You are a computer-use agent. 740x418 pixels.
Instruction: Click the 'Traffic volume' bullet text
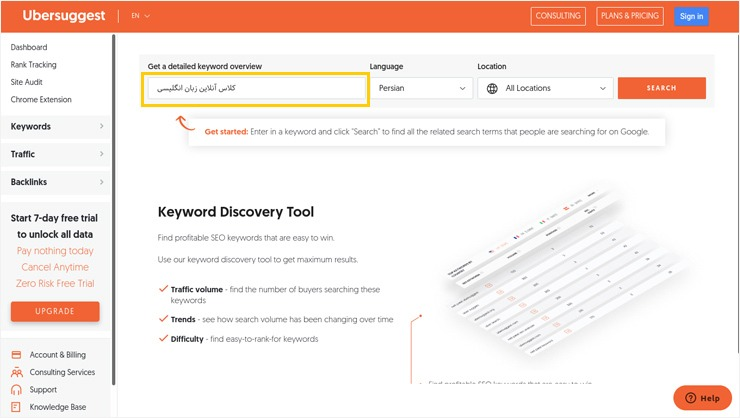coord(196,290)
